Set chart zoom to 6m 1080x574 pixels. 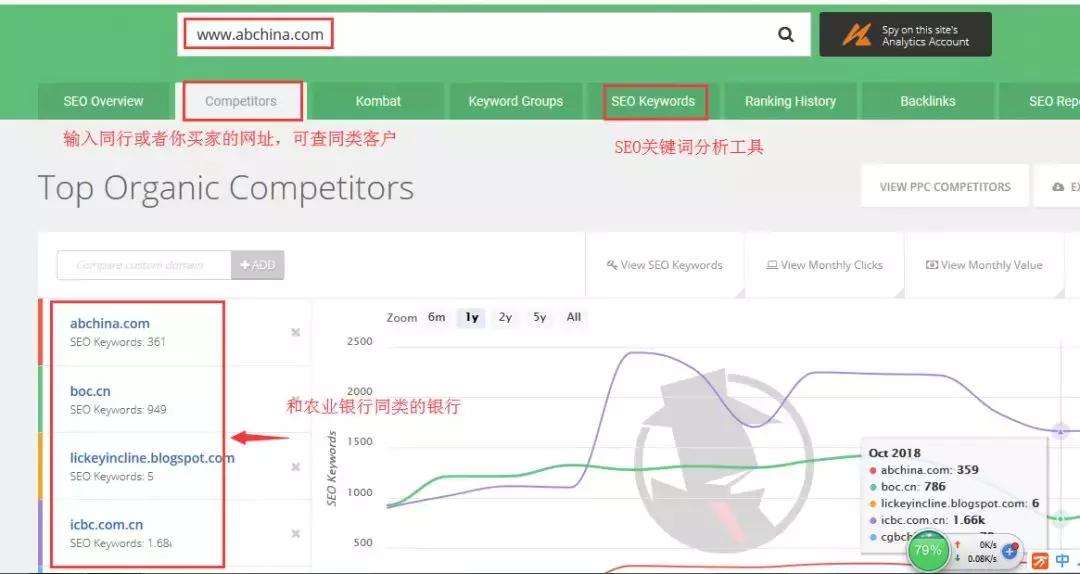click(437, 318)
